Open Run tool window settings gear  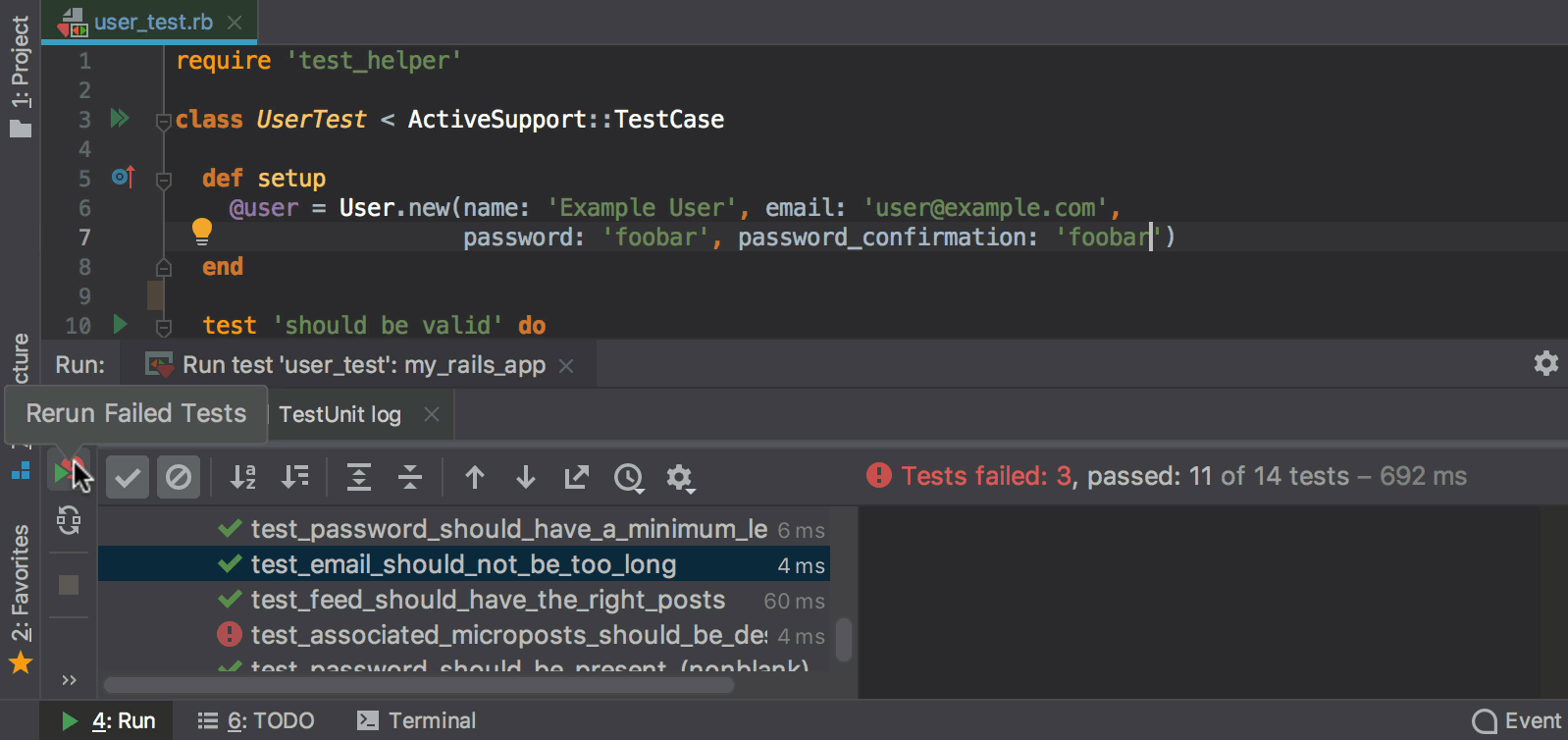[1546, 363]
